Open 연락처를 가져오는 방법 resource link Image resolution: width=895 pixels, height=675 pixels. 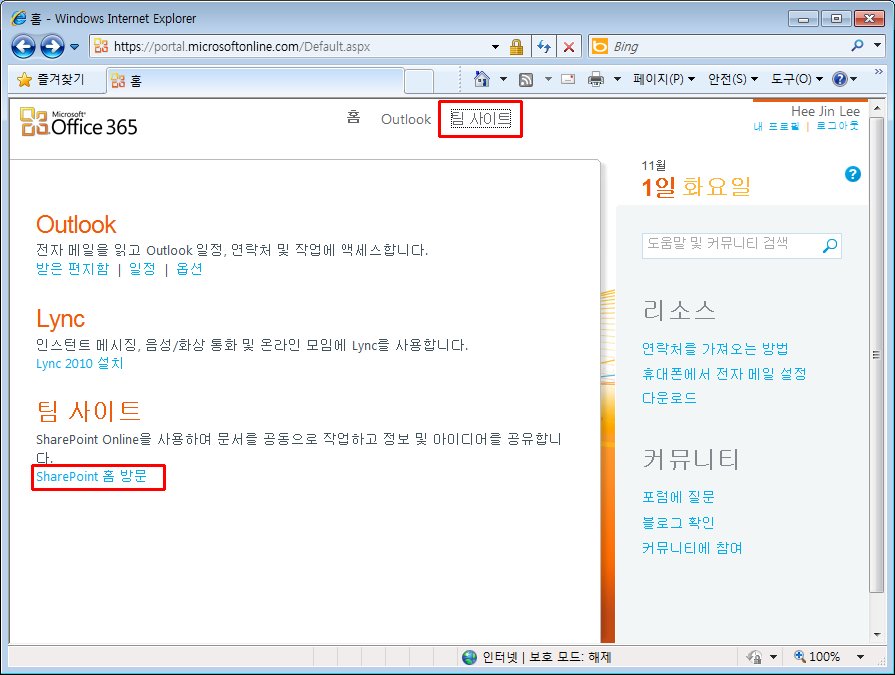[x=715, y=348]
